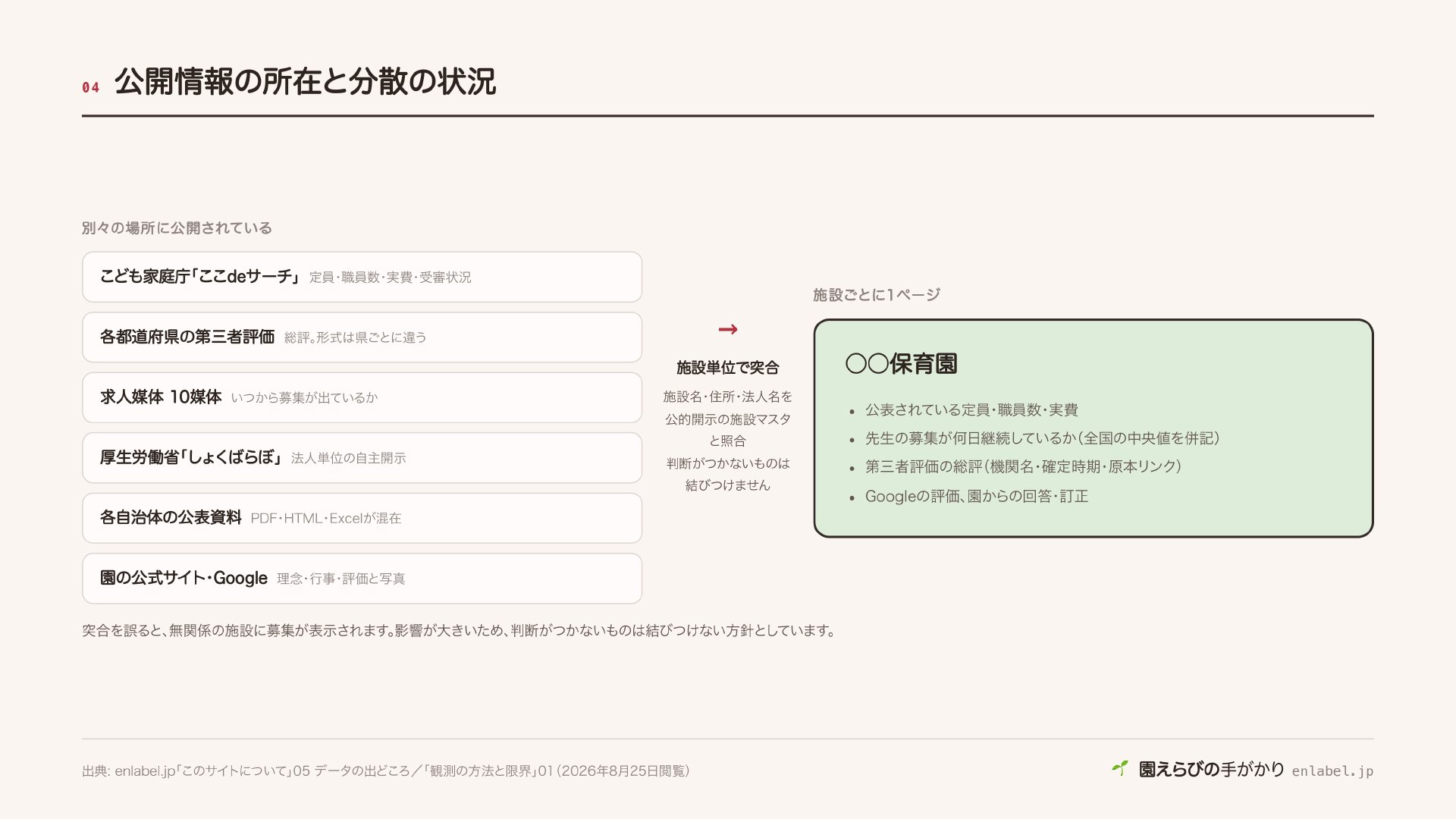Viewport: 1456px width, 819px height.
Task: Click subtitle 法人単位の自主開示
Action: click(348, 458)
